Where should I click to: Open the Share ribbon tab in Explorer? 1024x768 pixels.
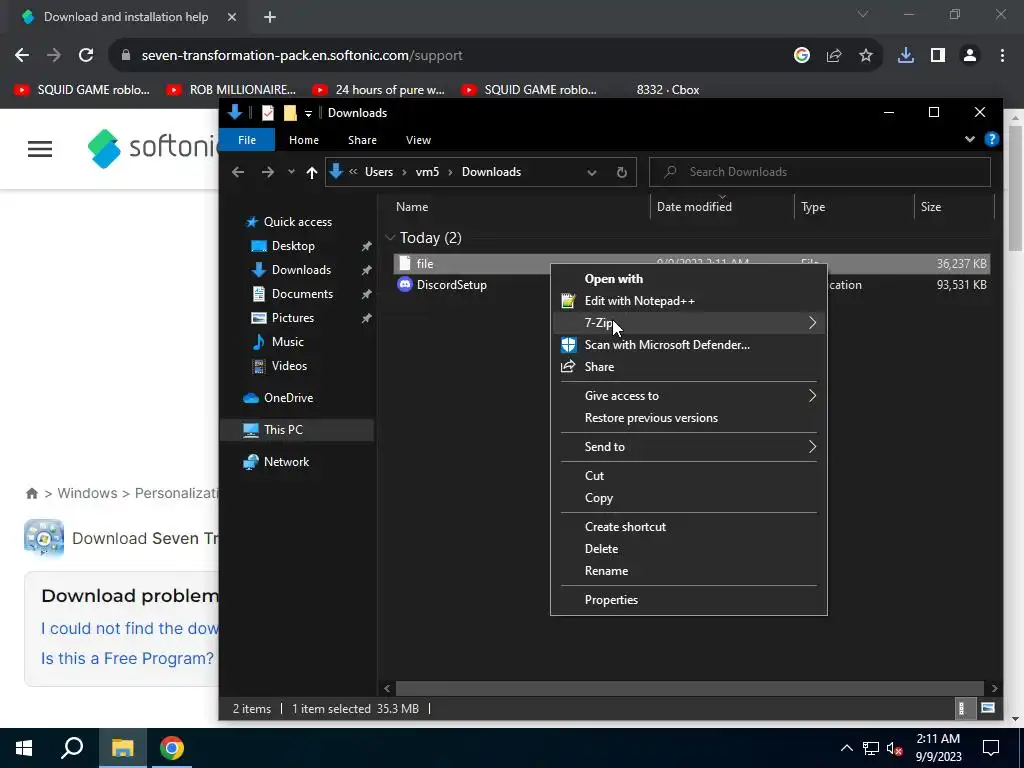coord(362,140)
